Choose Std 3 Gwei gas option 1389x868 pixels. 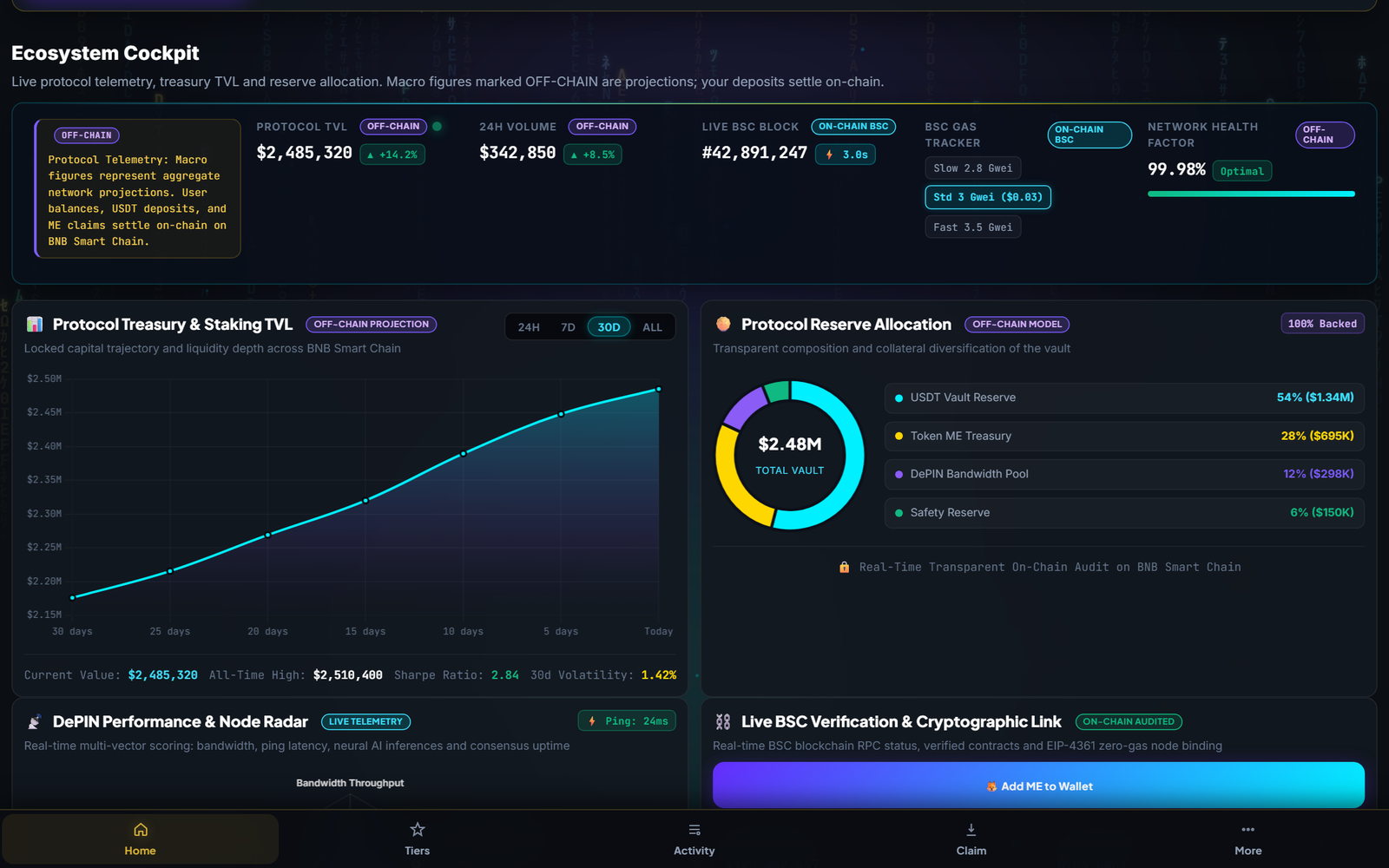pos(988,197)
